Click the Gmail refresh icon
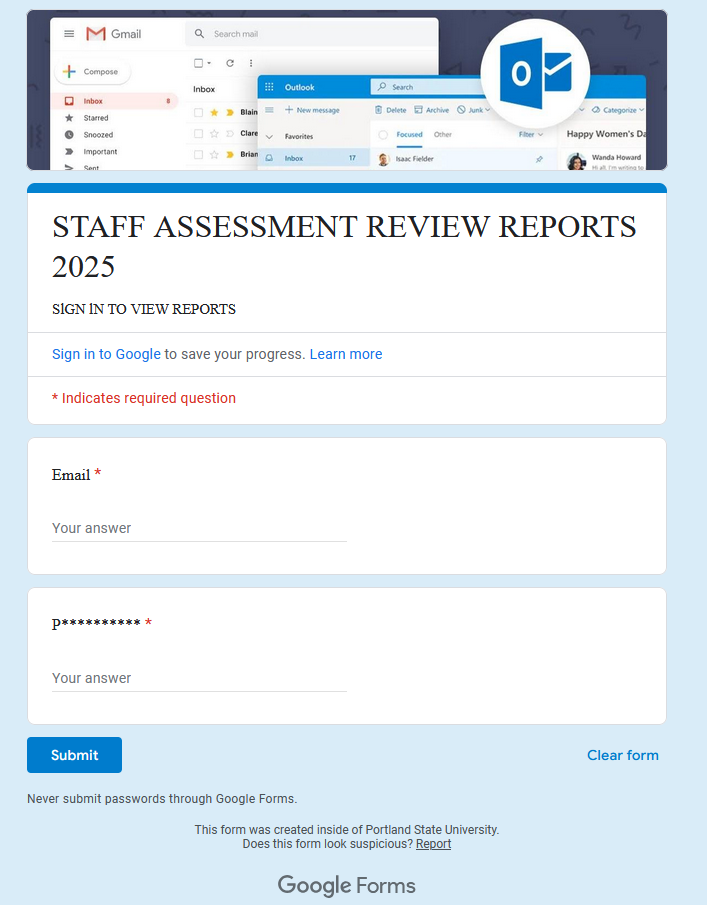The height and width of the screenshot is (905, 707). (x=229, y=63)
